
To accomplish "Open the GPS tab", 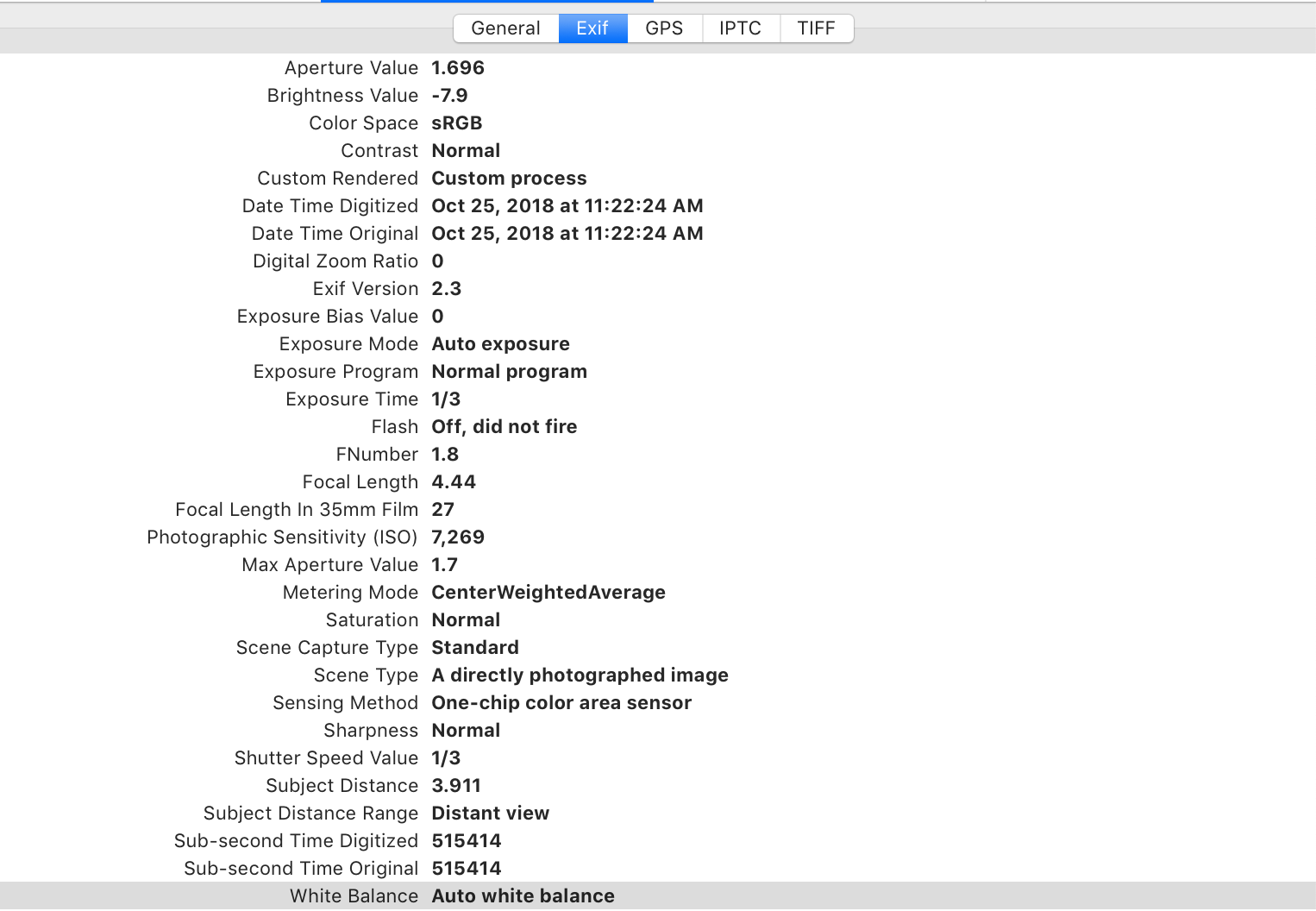I will click(665, 28).
